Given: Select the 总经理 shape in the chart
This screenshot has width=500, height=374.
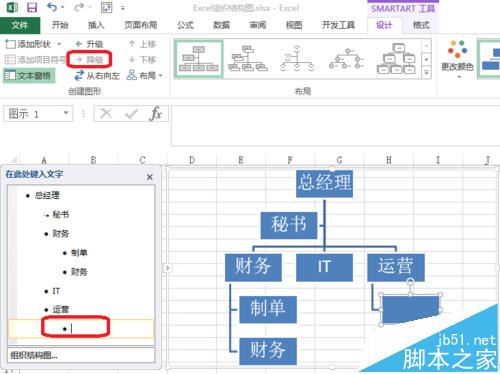Looking at the screenshot, I should pos(324,183).
